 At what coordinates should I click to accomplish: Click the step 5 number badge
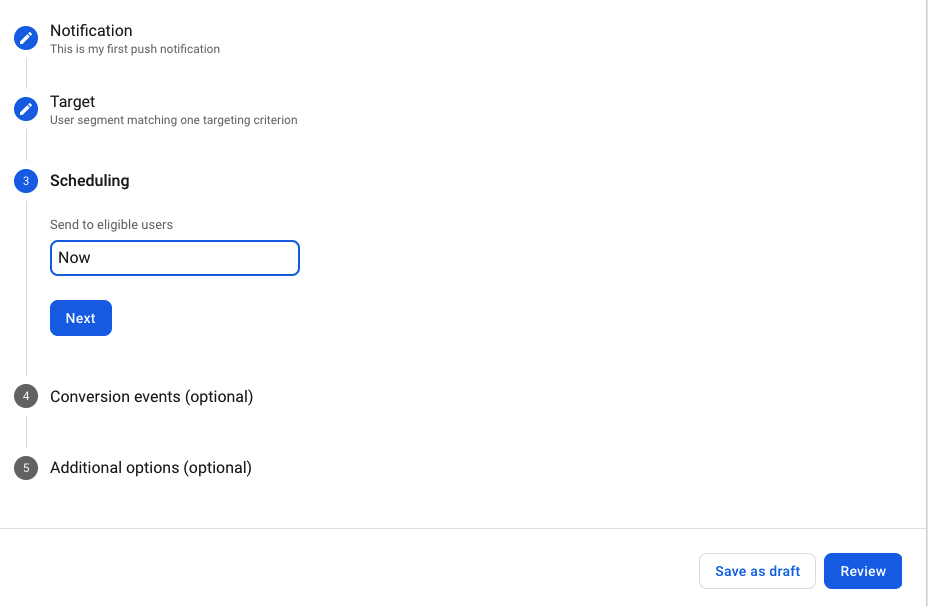pyautogui.click(x=26, y=468)
